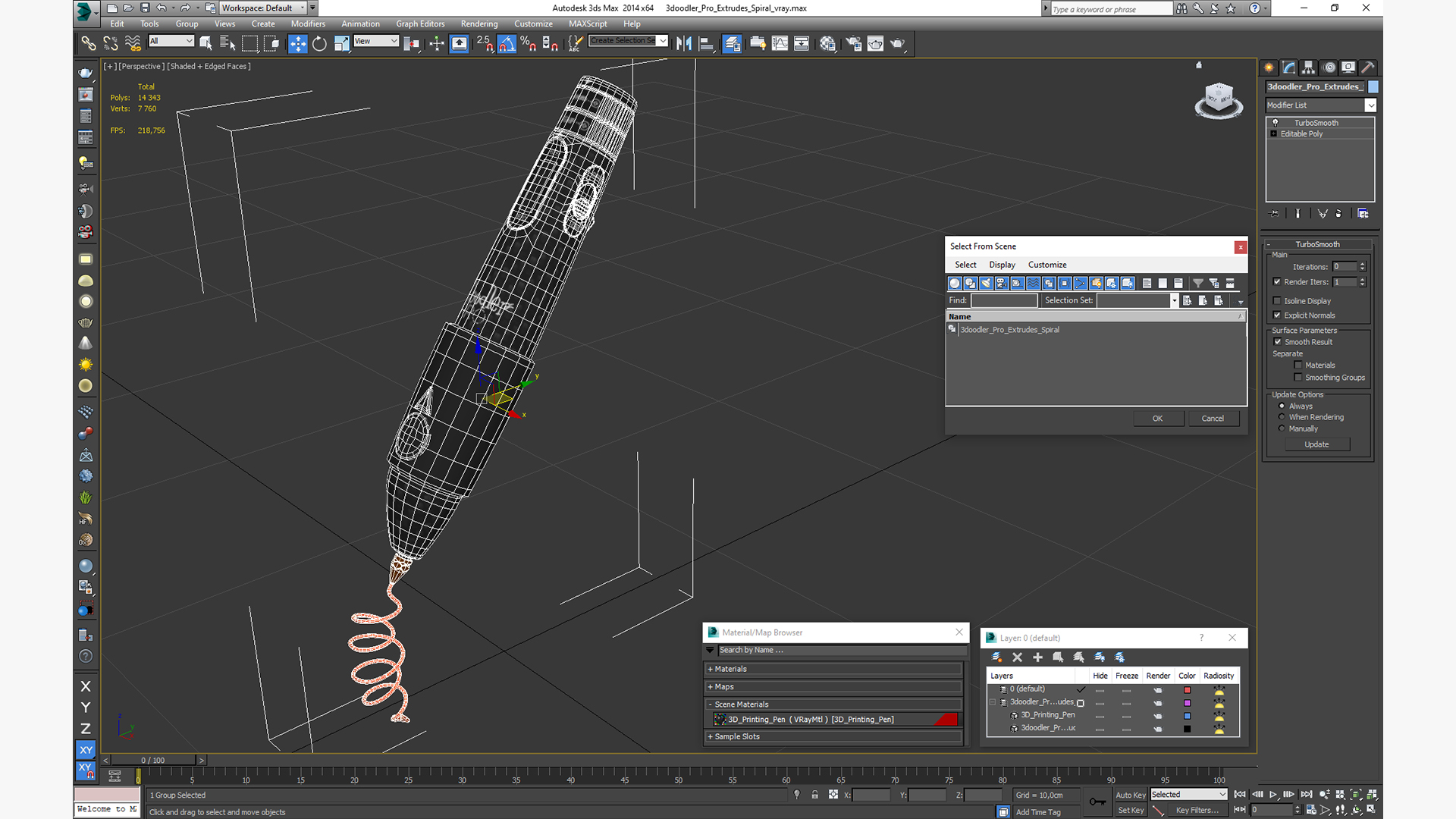Screen dimensions: 1456x819
Task: Open the Create panel star icon
Action: coord(1269,67)
